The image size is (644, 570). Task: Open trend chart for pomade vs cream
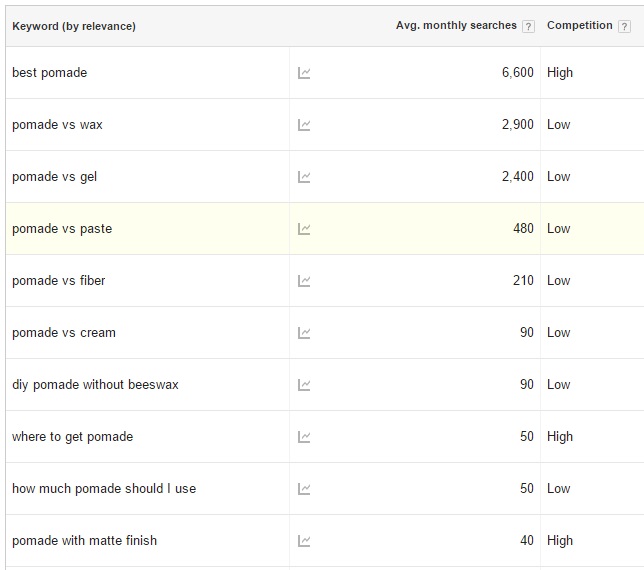pos(304,333)
